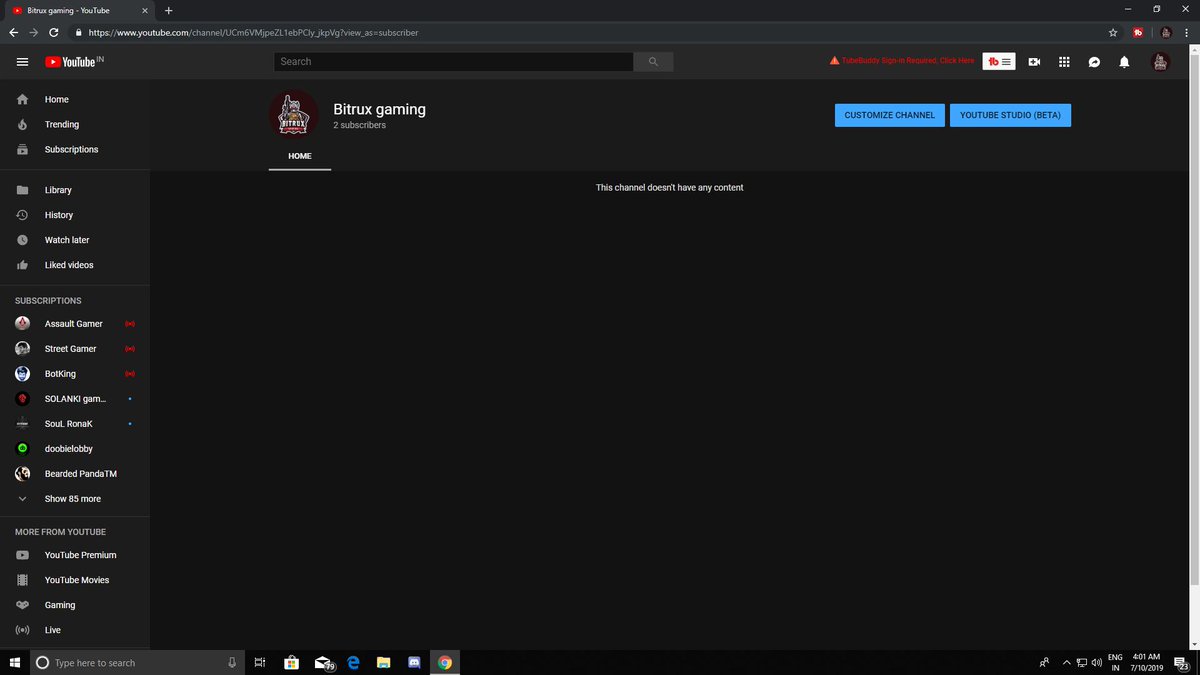Open the hamburger guide menu
The image size is (1200, 675).
tap(22, 62)
